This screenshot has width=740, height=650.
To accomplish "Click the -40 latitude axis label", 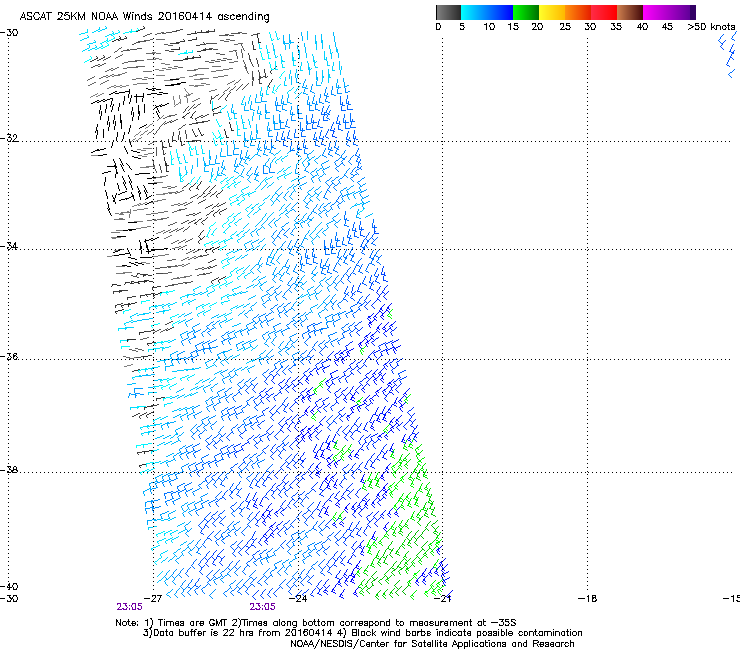I will 9,586.
